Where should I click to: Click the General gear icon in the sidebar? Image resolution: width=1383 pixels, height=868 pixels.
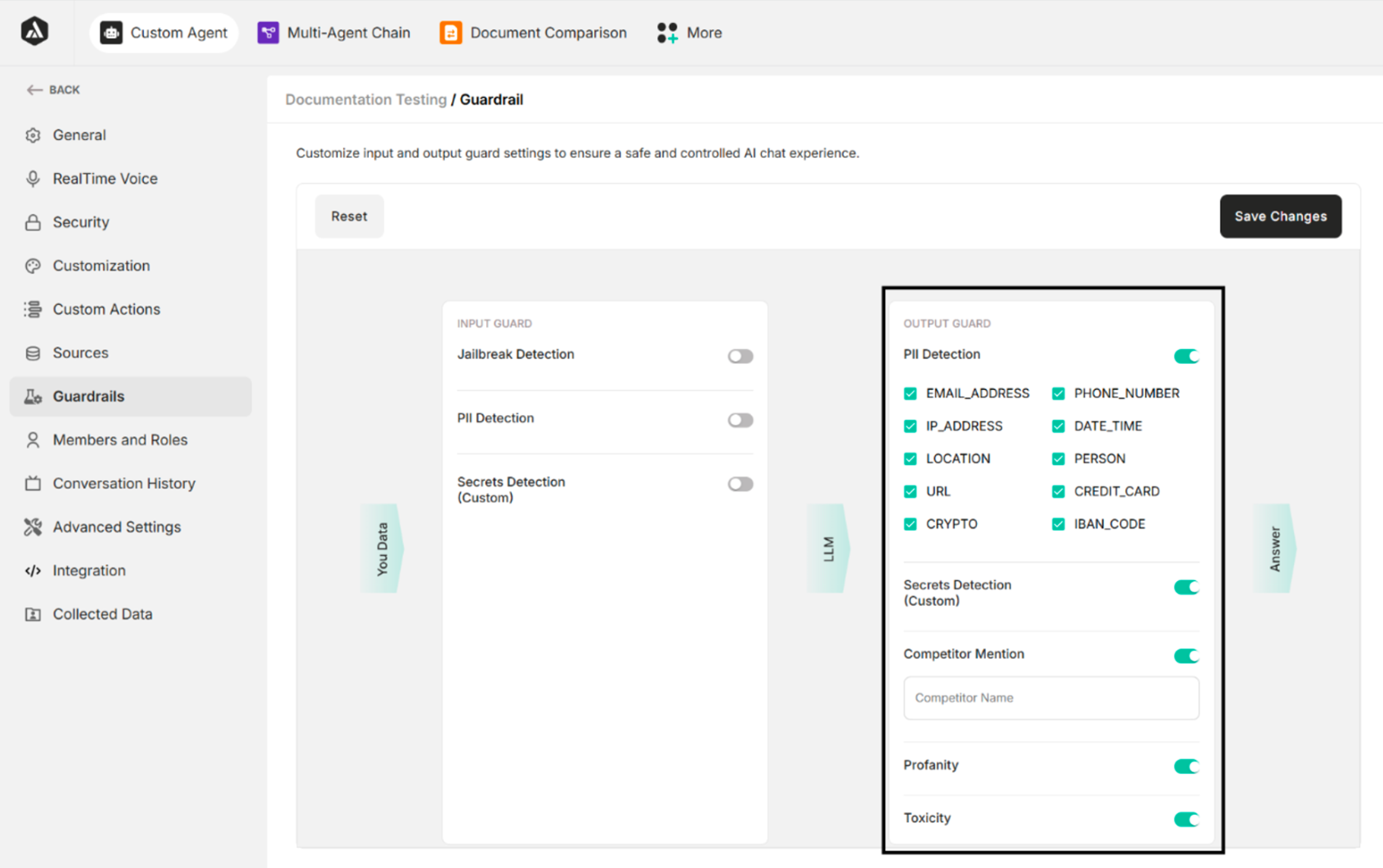33,136
